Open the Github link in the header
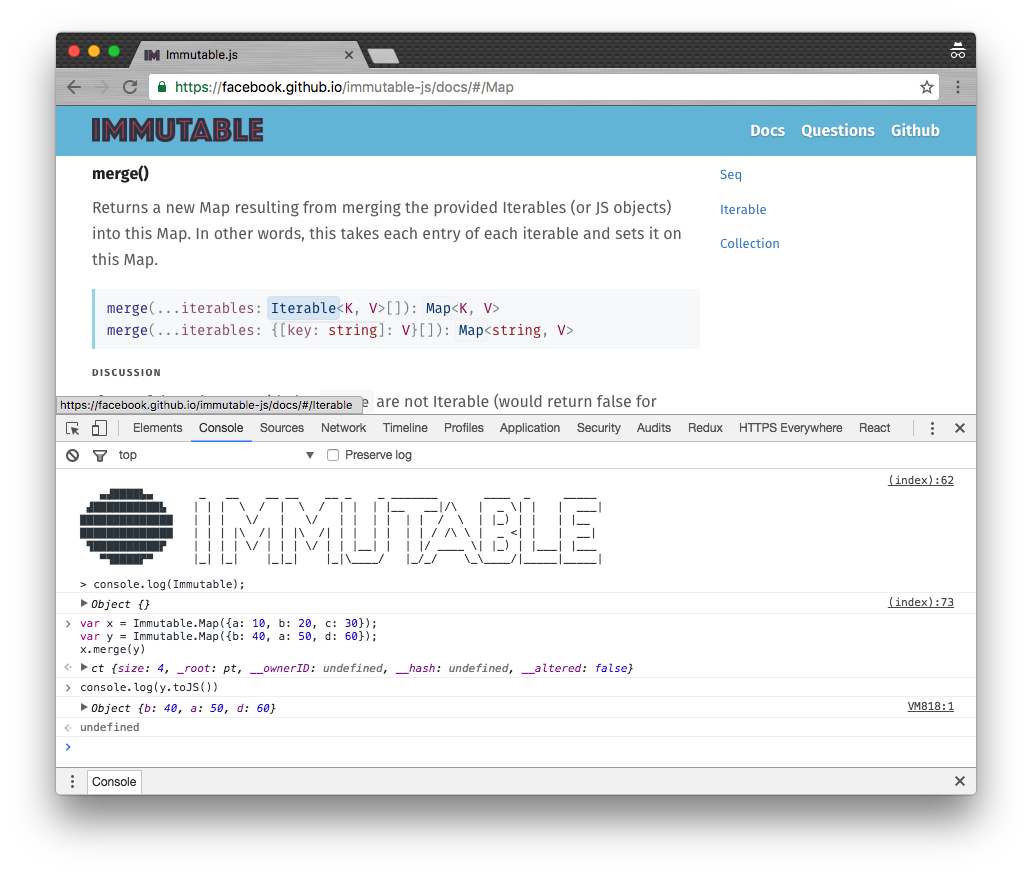 pos(915,130)
